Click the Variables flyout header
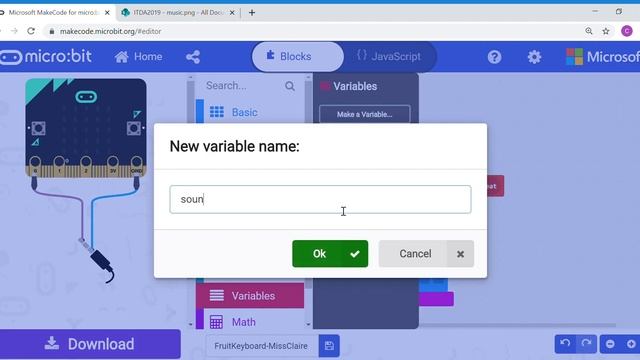The width and height of the screenshot is (640, 360). tap(355, 86)
